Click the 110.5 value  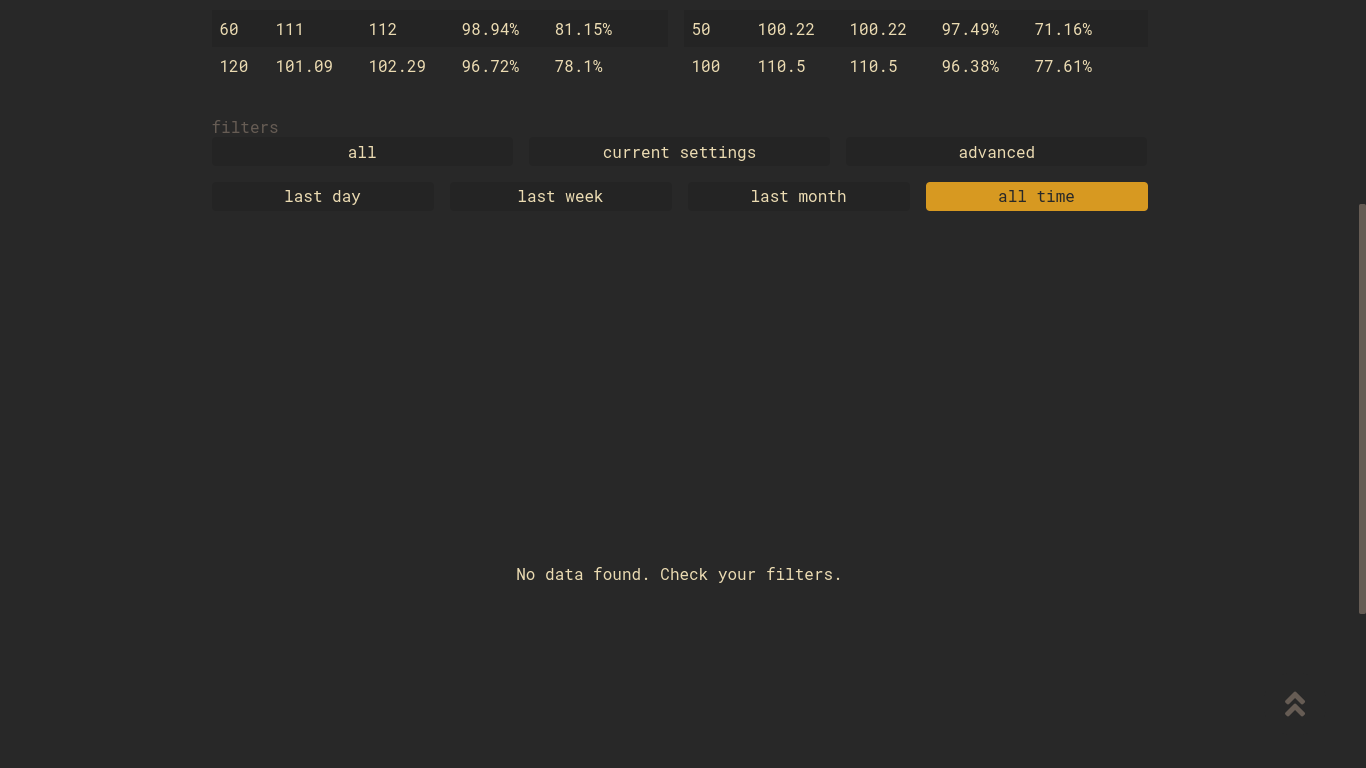point(781,66)
